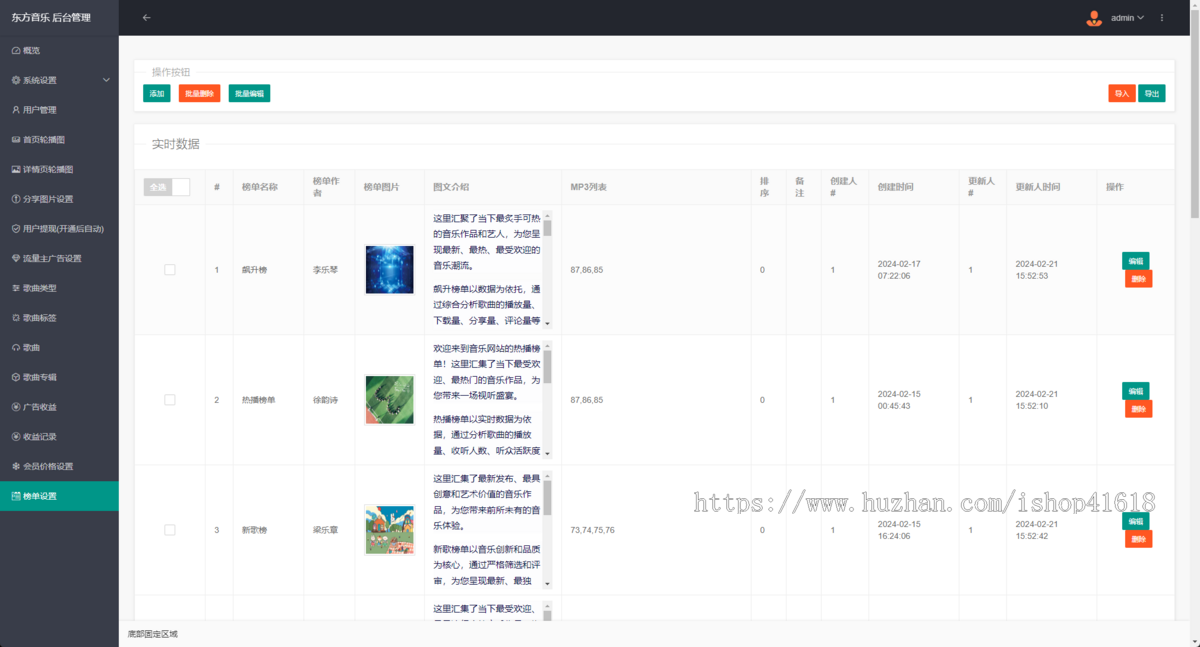Screen dimensions: 1200x647
Task: Click the 首页轮播图 image icon in sidebar
Action: coord(16,139)
